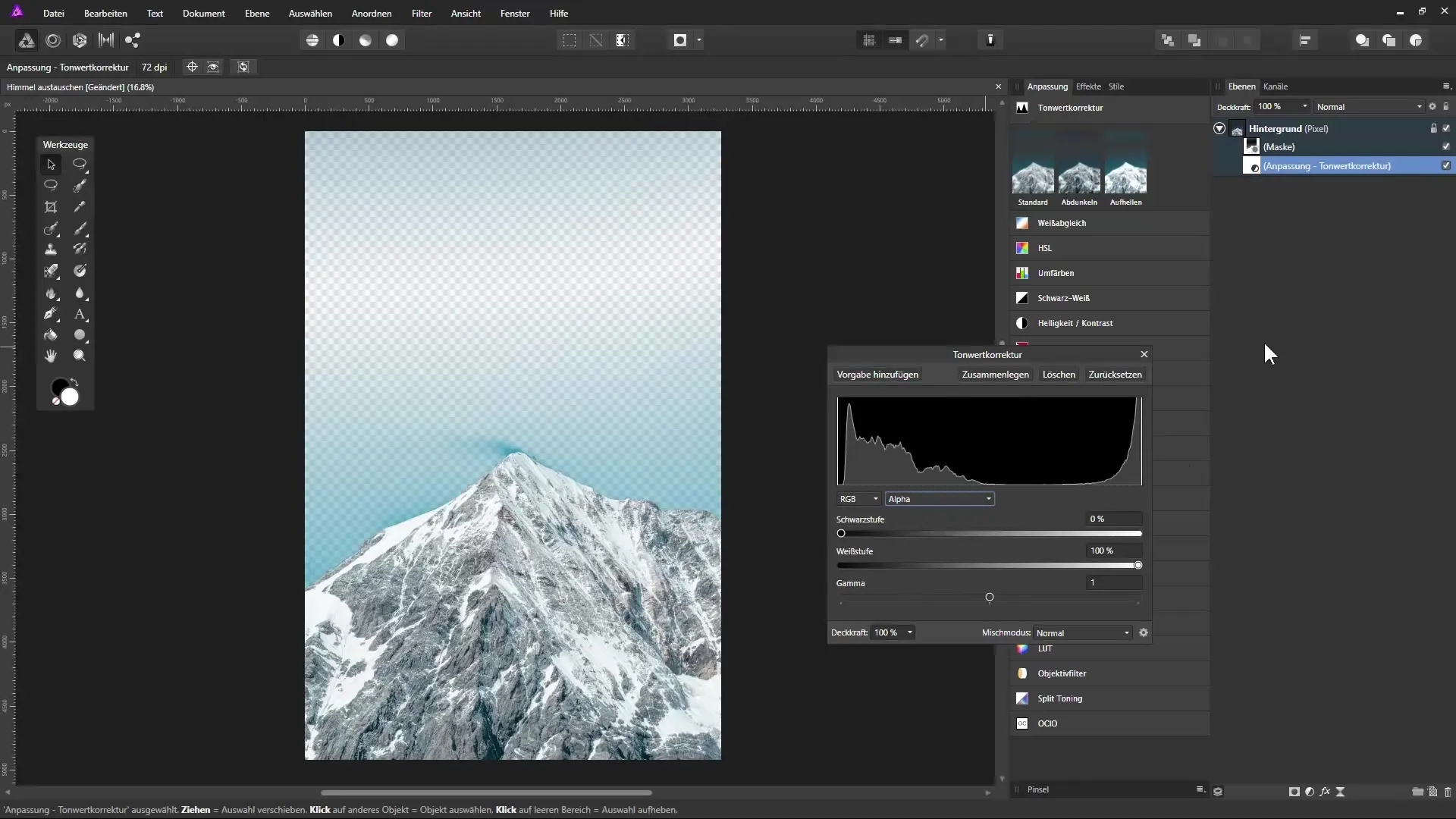This screenshot has height=819, width=1456.
Task: Click the Zurücksetzen button
Action: click(1115, 375)
